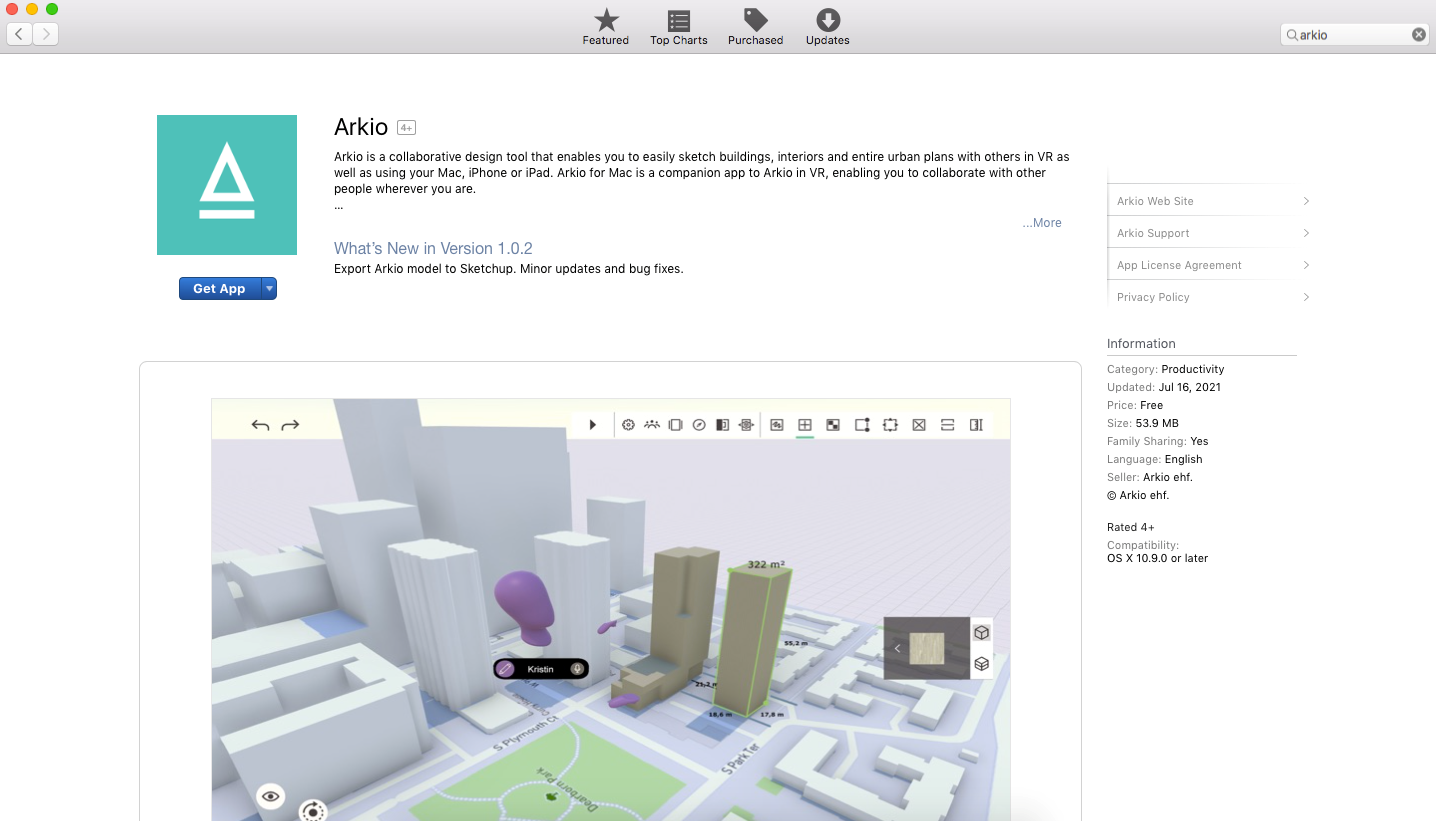Go to the Updates tab
Viewport: 1436px width, 821px height.
[x=828, y=27]
